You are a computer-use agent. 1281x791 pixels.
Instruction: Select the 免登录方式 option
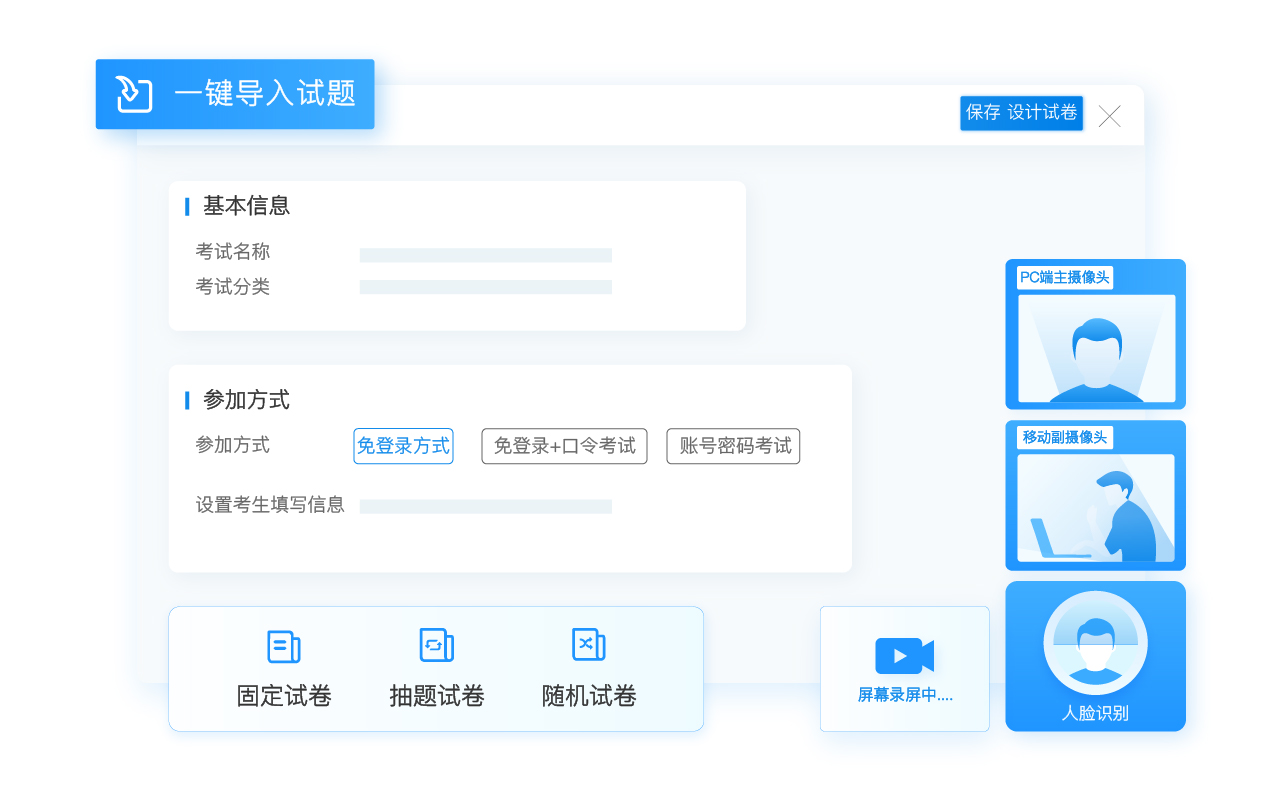tap(403, 446)
